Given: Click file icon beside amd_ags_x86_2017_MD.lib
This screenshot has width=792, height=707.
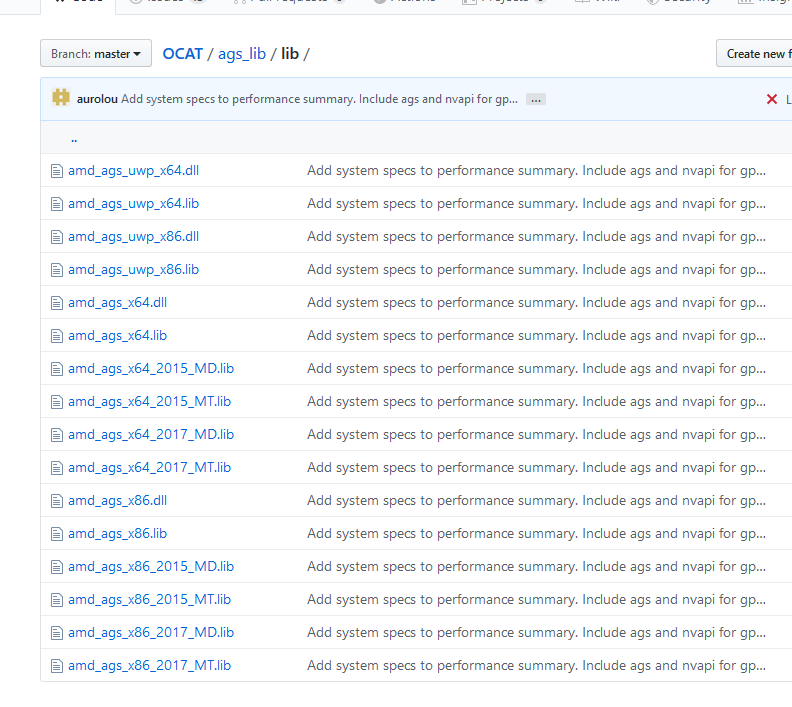Looking at the screenshot, I should pos(57,633).
